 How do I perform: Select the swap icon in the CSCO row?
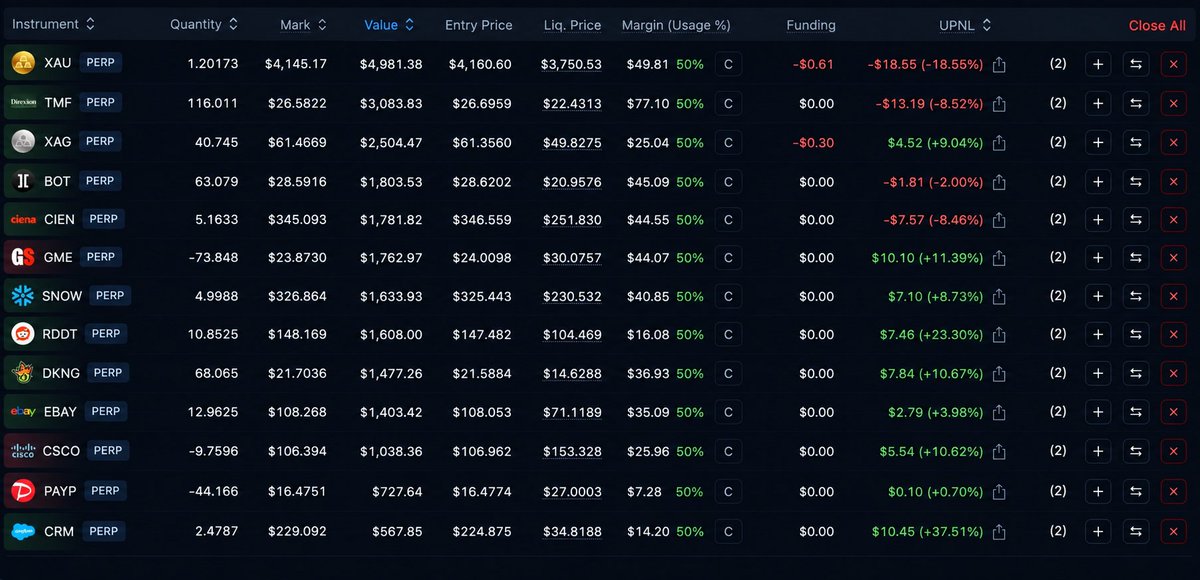pos(1136,452)
